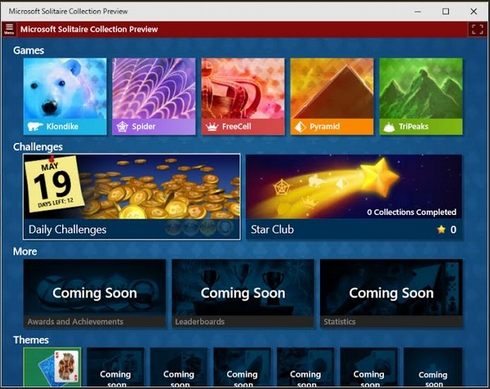
Task: Click the Leaderboards coming soon tile
Action: pyautogui.click(x=243, y=293)
